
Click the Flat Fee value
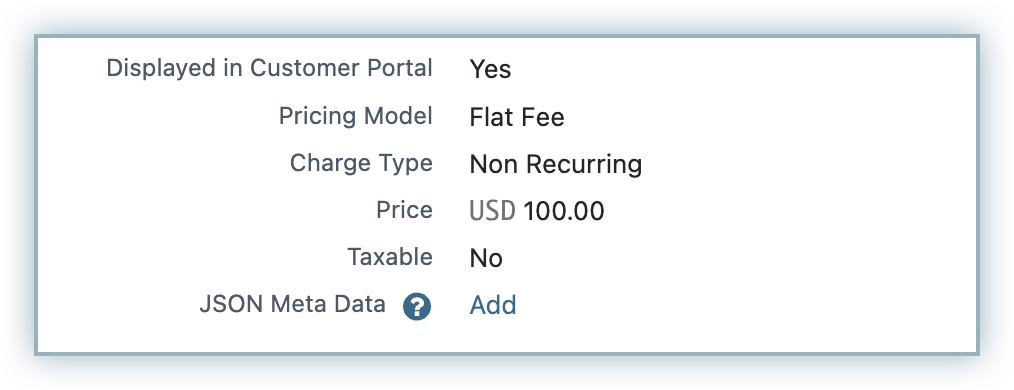click(517, 117)
